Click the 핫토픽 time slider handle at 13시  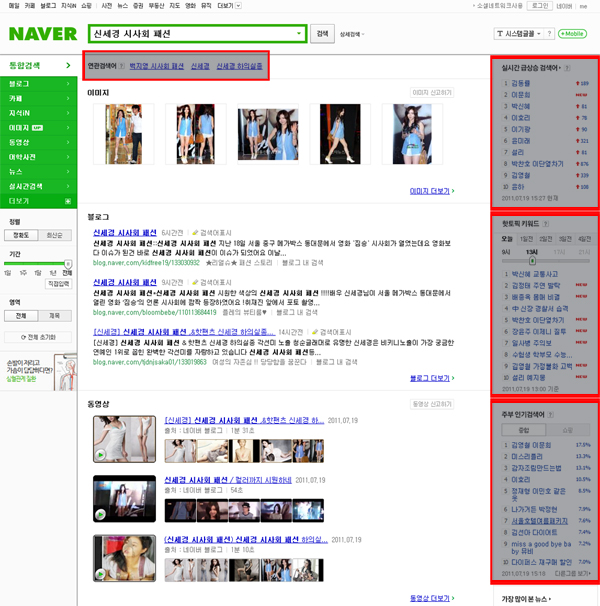pyautogui.click(x=532, y=261)
